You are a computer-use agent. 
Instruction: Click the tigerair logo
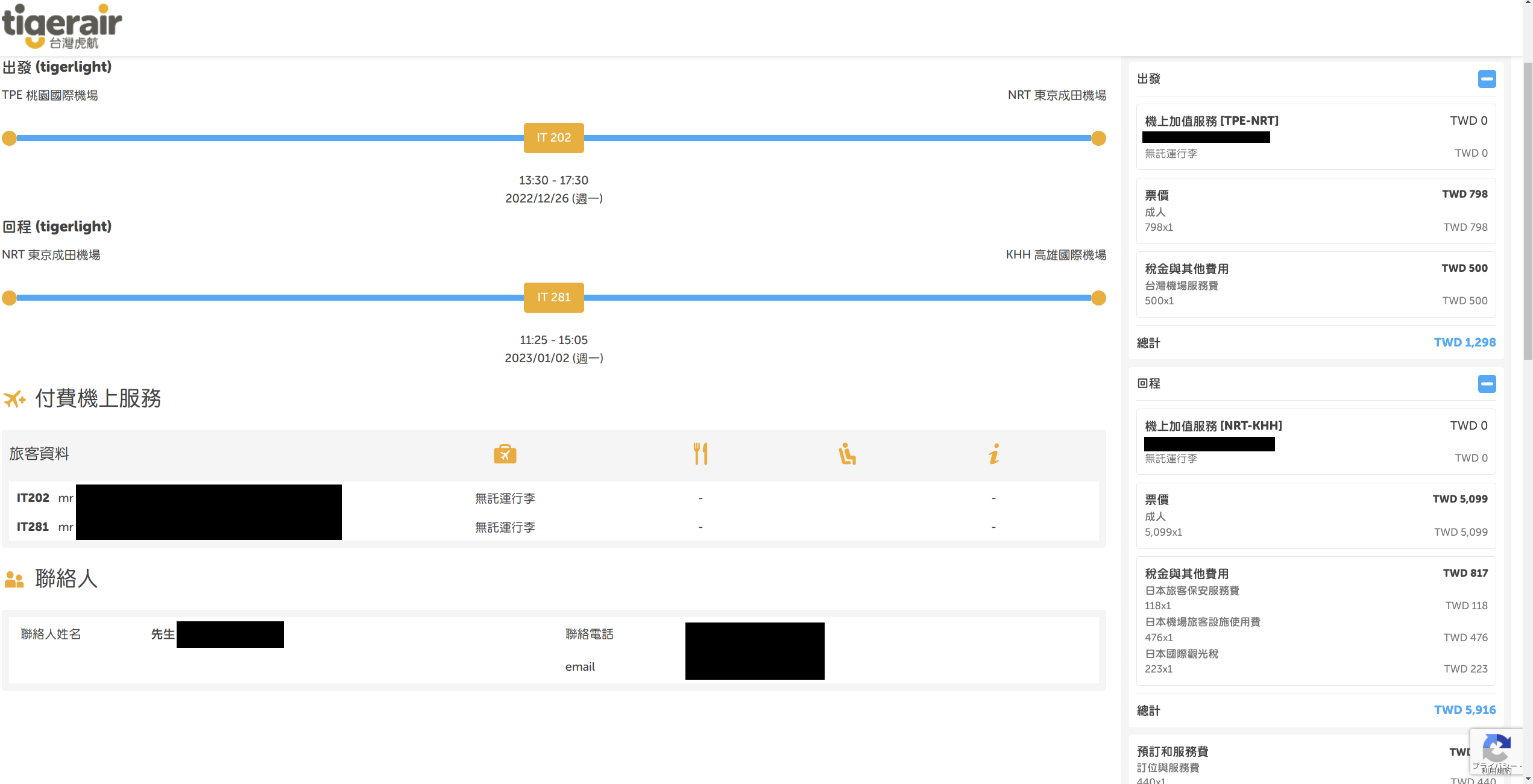coord(62,27)
